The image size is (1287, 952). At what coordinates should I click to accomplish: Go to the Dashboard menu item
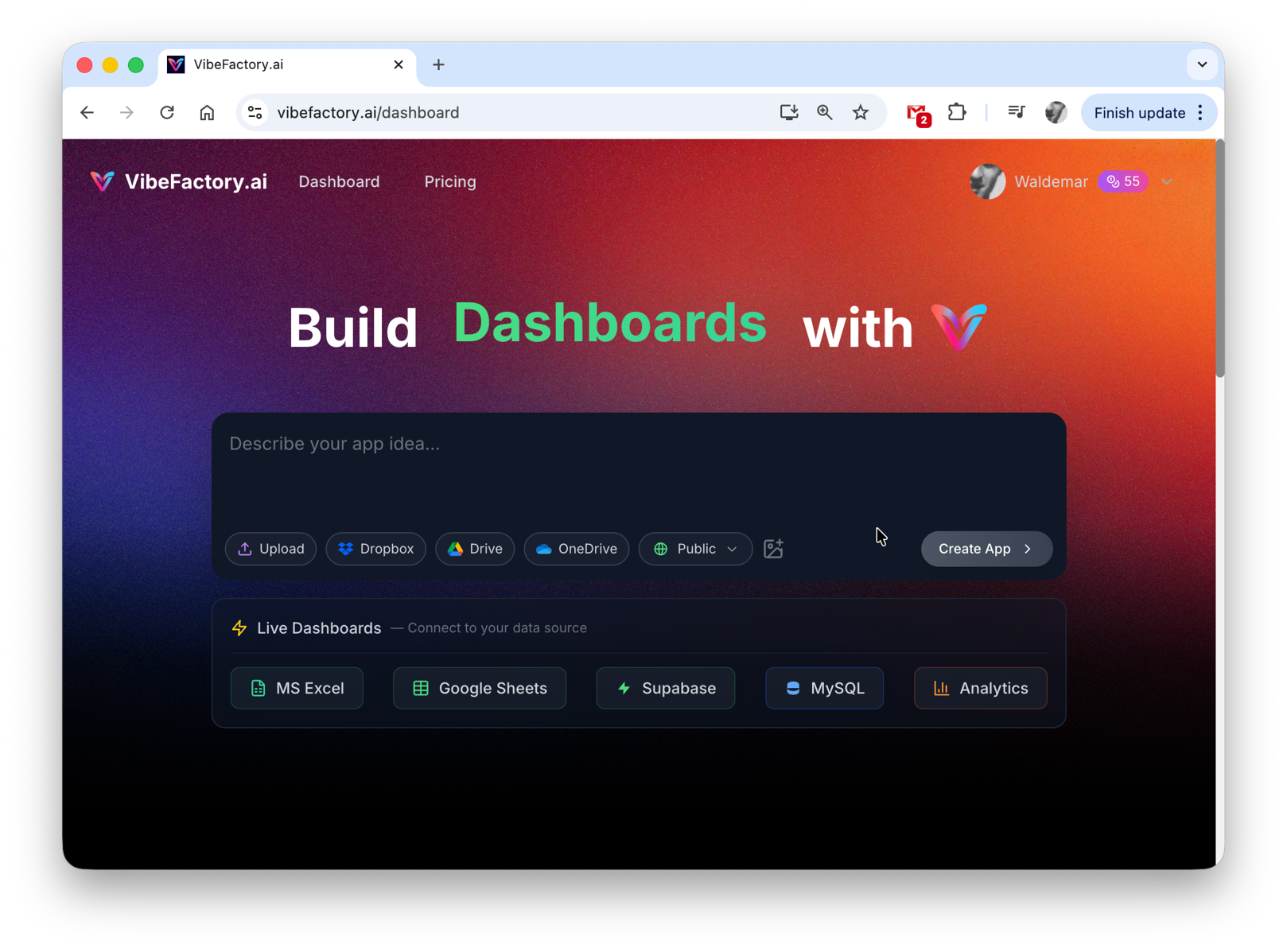coord(339,181)
